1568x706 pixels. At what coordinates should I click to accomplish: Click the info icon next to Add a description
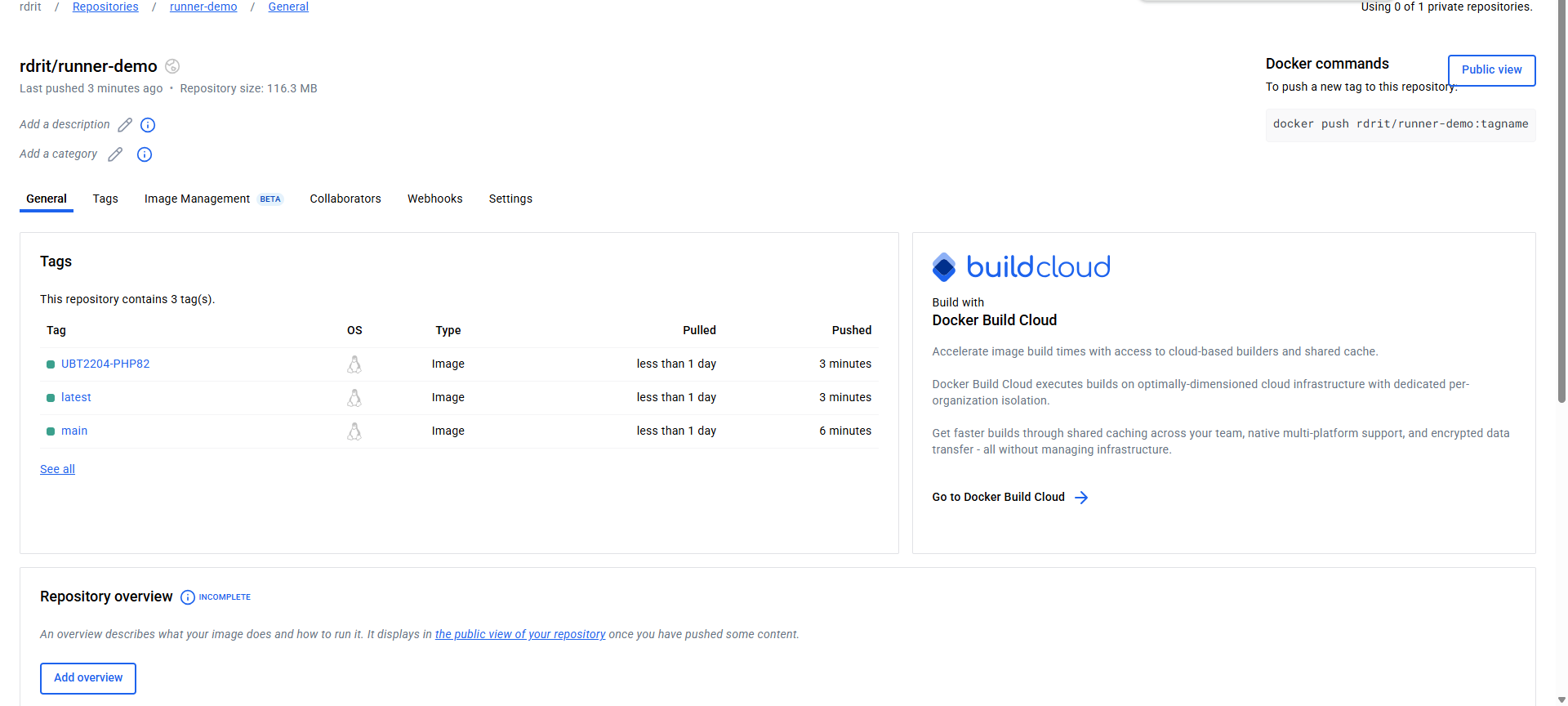click(148, 125)
